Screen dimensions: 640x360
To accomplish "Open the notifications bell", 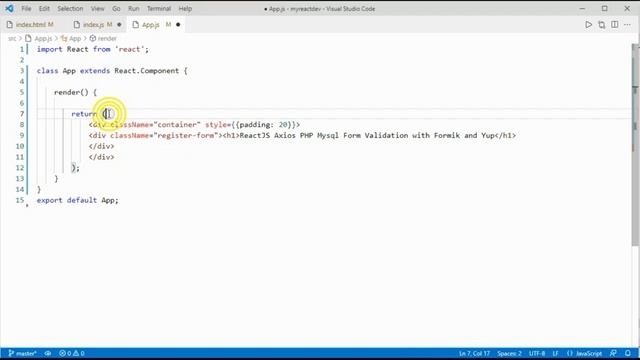I will 628,353.
